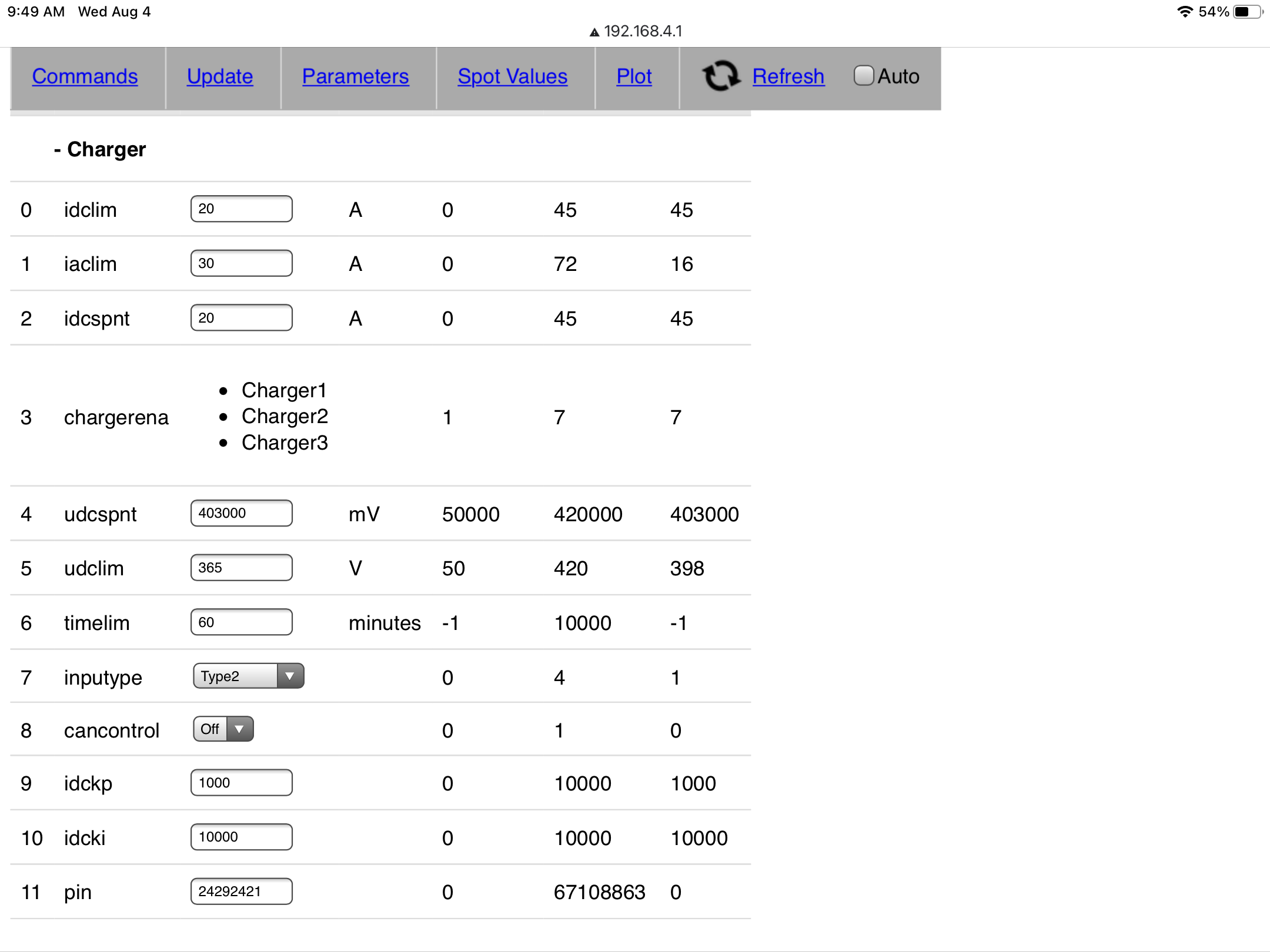Click the Plot link

(634, 76)
